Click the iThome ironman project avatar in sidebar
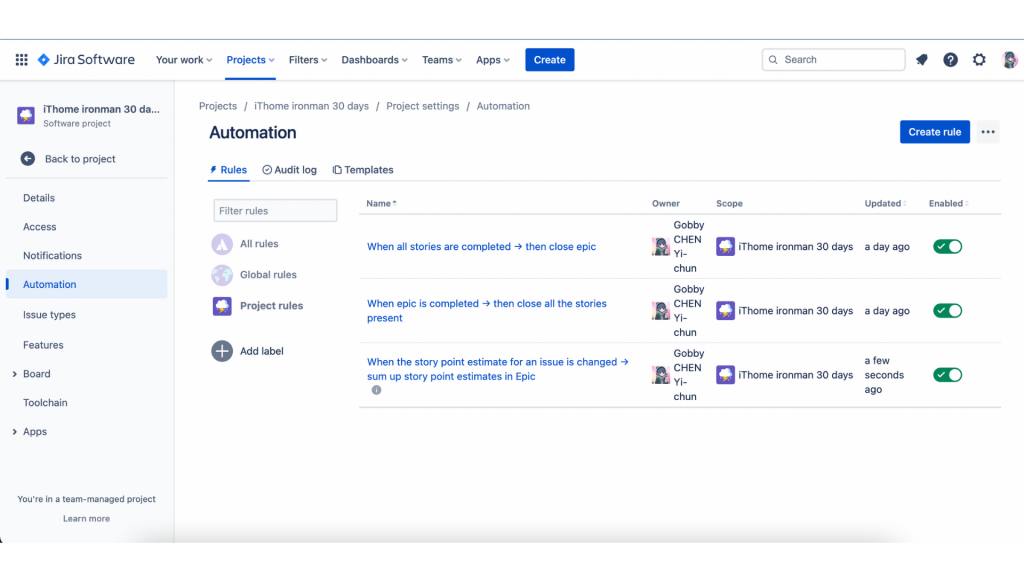1024x576 pixels. [26, 116]
